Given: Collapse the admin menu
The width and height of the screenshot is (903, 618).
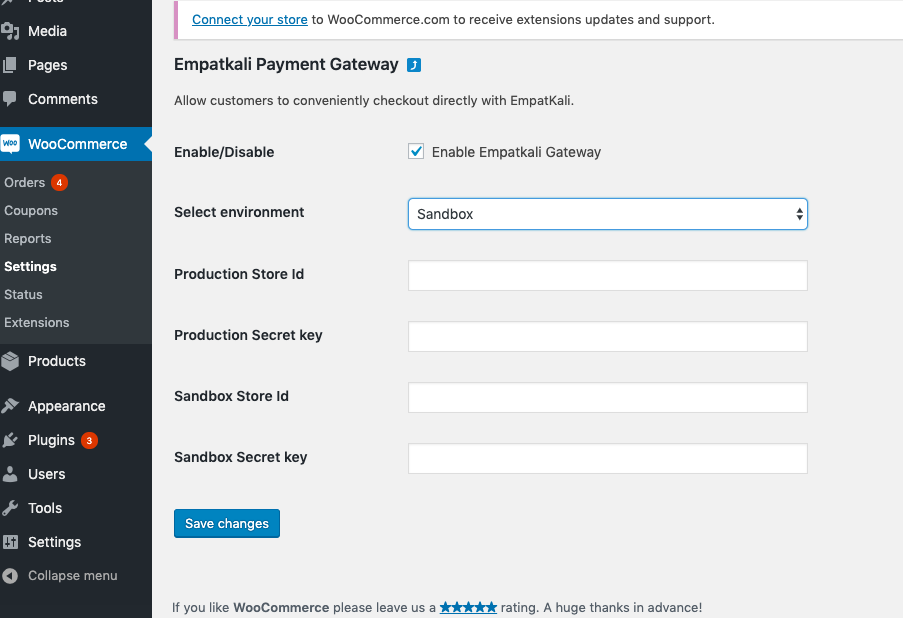Looking at the screenshot, I should [60, 575].
